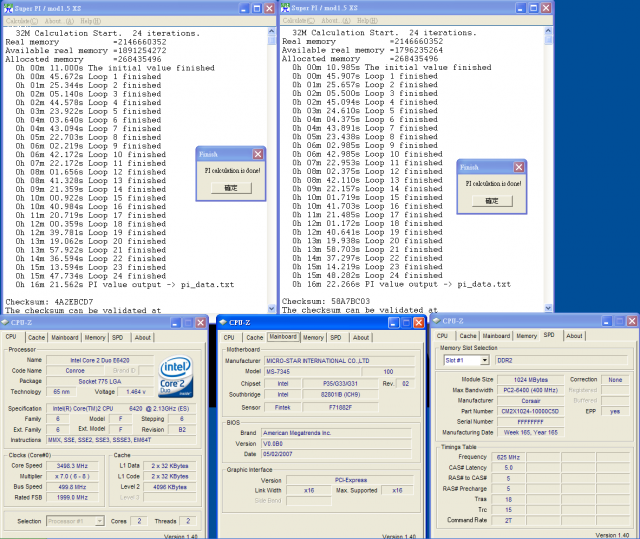
Task: Click CPU-Z icon in middle CPU-Z title bar
Action: coord(223,322)
